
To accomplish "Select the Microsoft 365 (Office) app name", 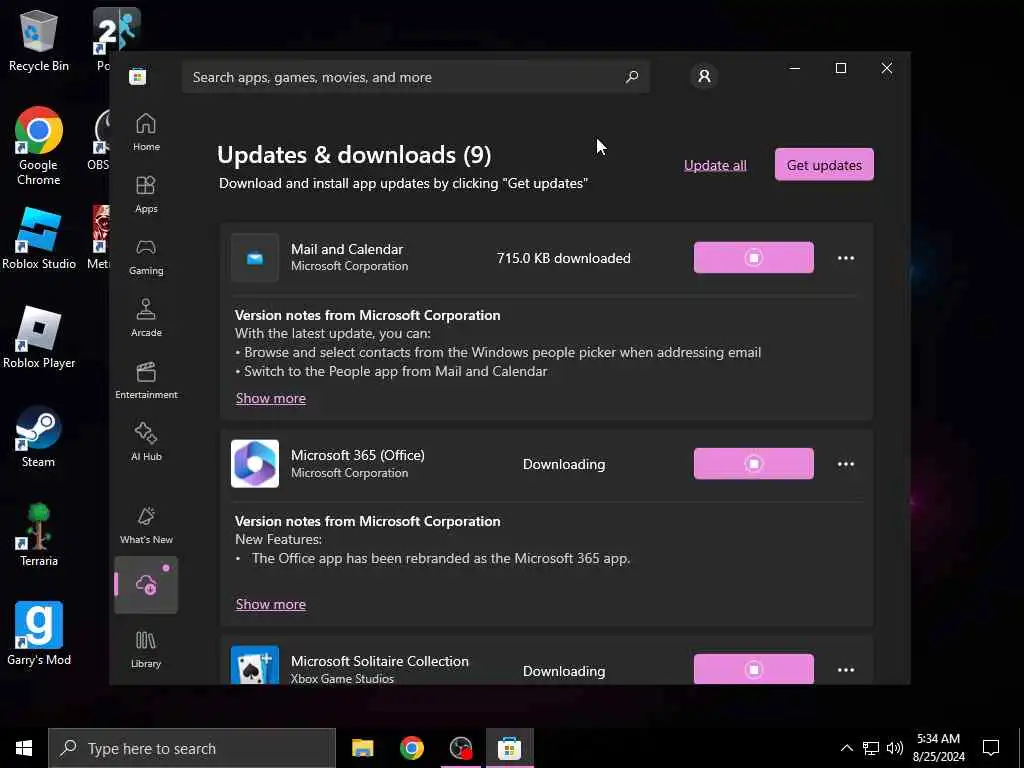I will (358, 455).
